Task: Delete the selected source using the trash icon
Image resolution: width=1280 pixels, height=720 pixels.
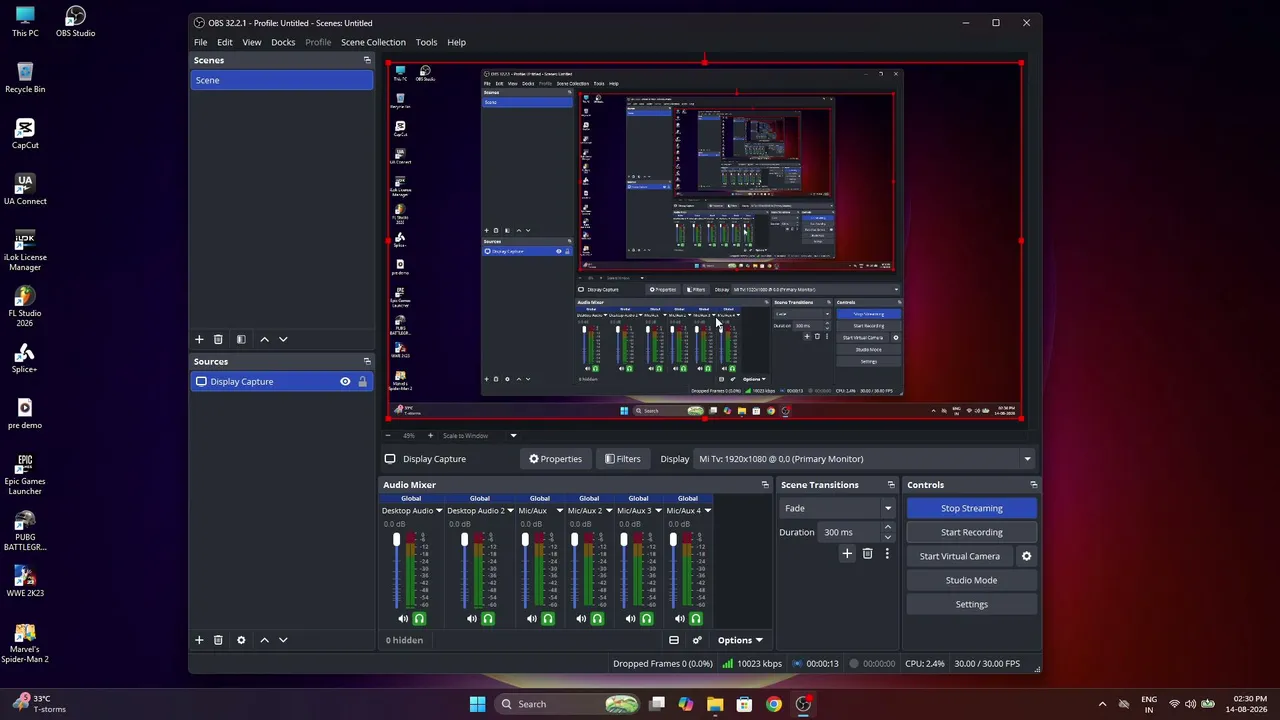Action: 218,640
